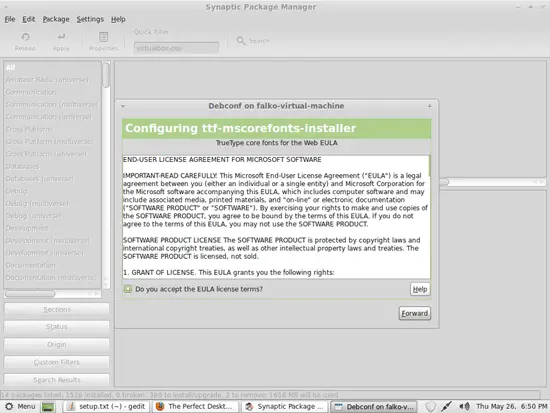Click the Search Results button
The width and height of the screenshot is (550, 413).
point(56,380)
